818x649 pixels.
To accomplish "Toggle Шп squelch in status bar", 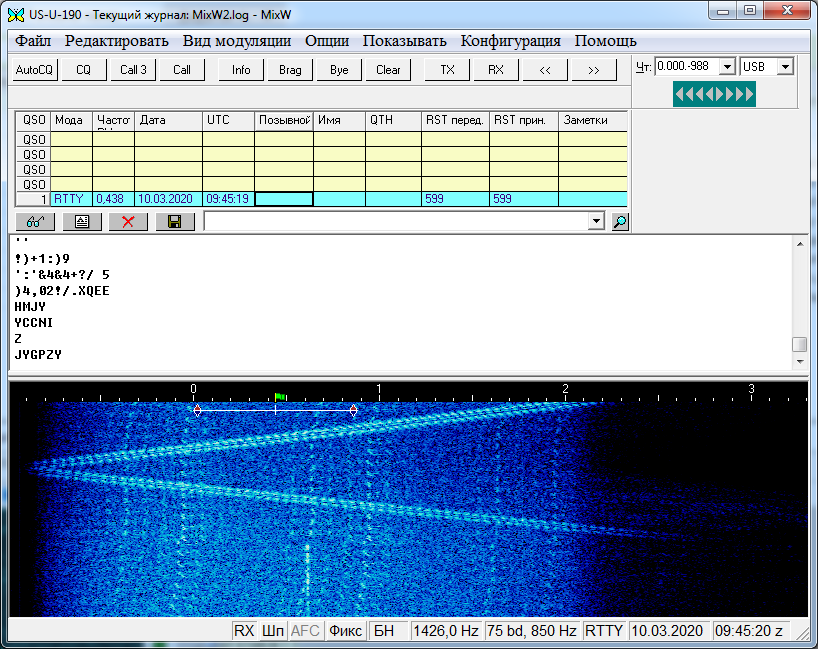I will [x=272, y=631].
